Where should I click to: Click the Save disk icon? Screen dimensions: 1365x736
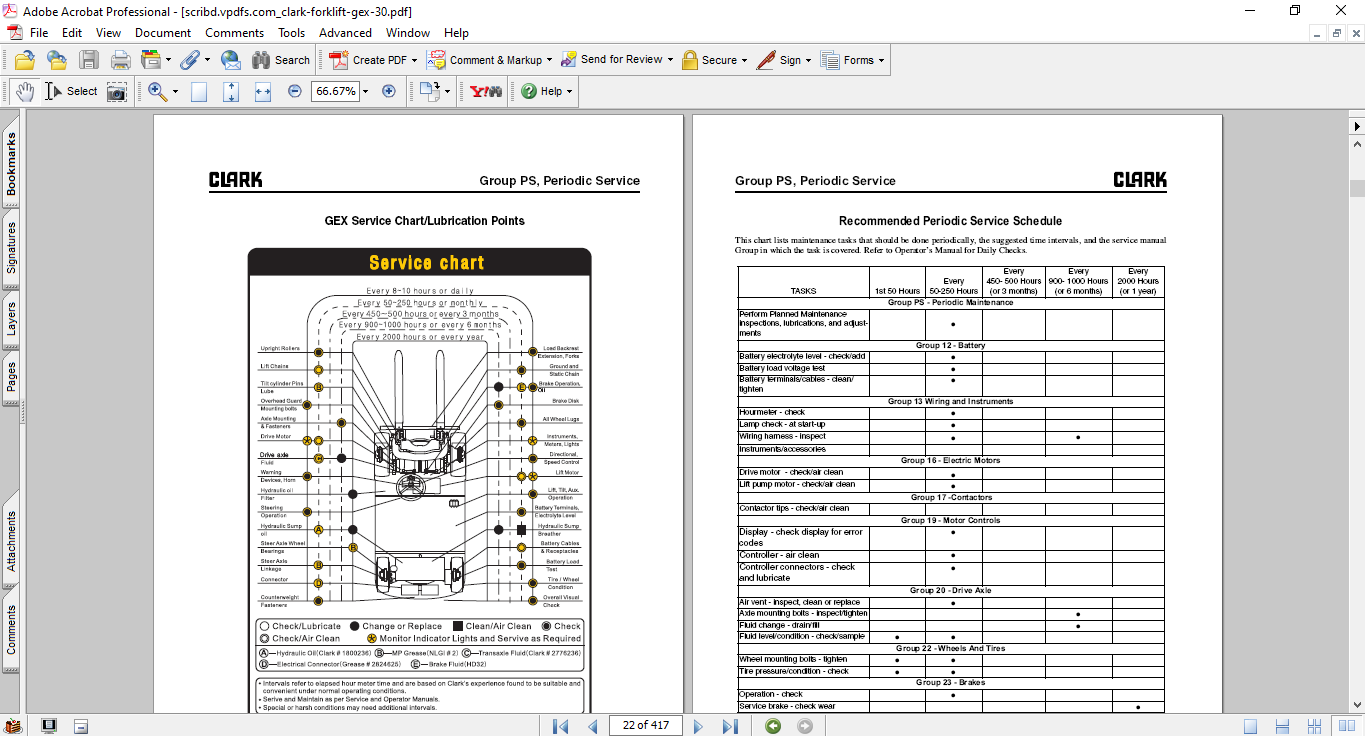[x=88, y=60]
